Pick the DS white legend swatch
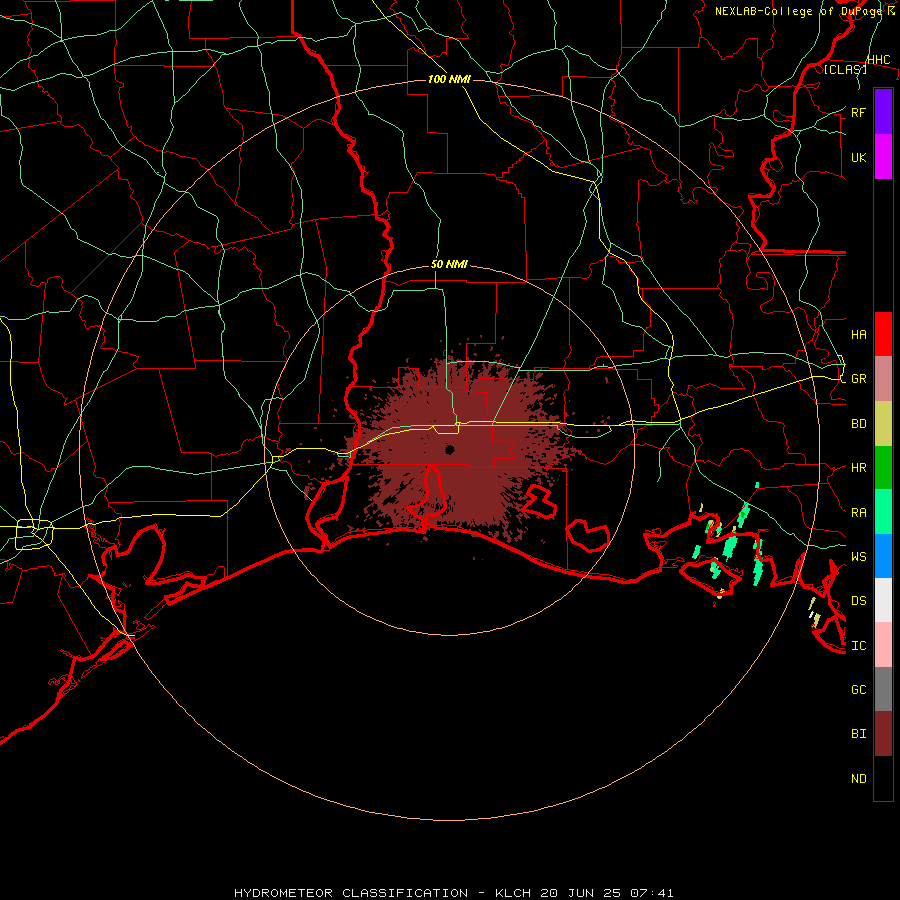The image size is (900, 900). coord(883,600)
